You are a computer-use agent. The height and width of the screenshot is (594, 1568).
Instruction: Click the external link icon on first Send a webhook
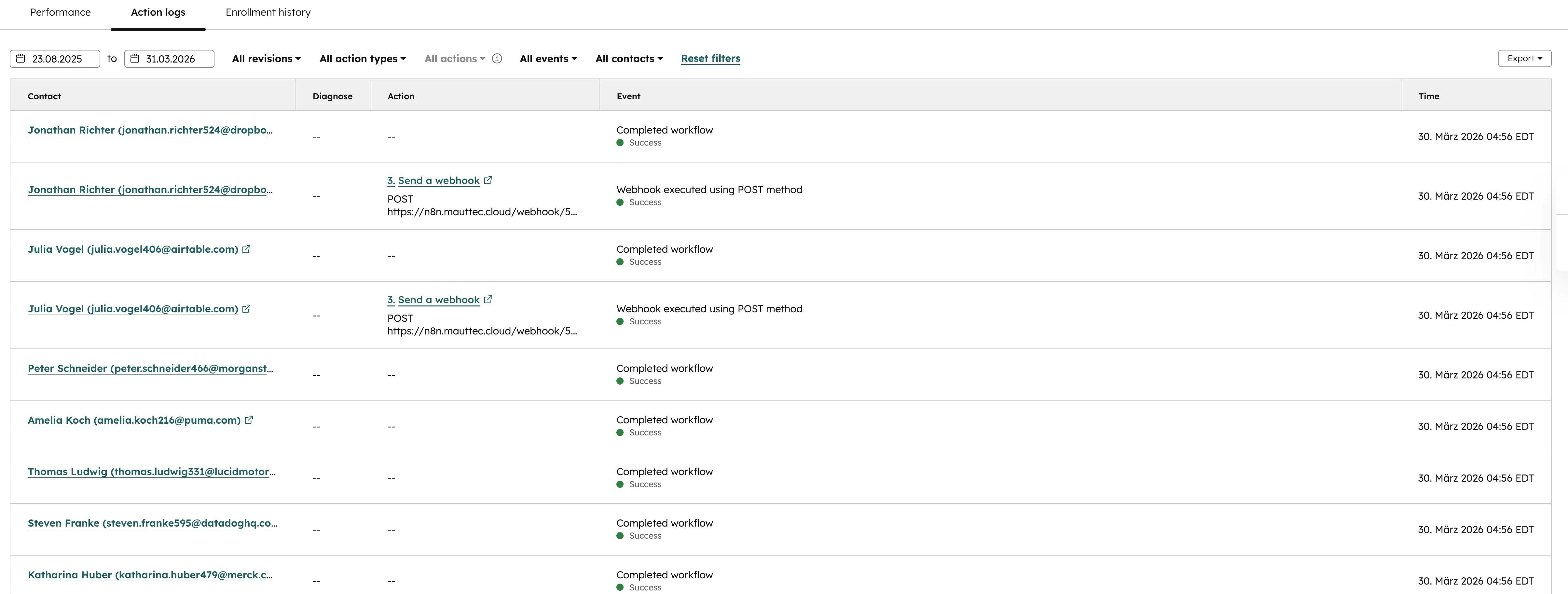[x=488, y=180]
